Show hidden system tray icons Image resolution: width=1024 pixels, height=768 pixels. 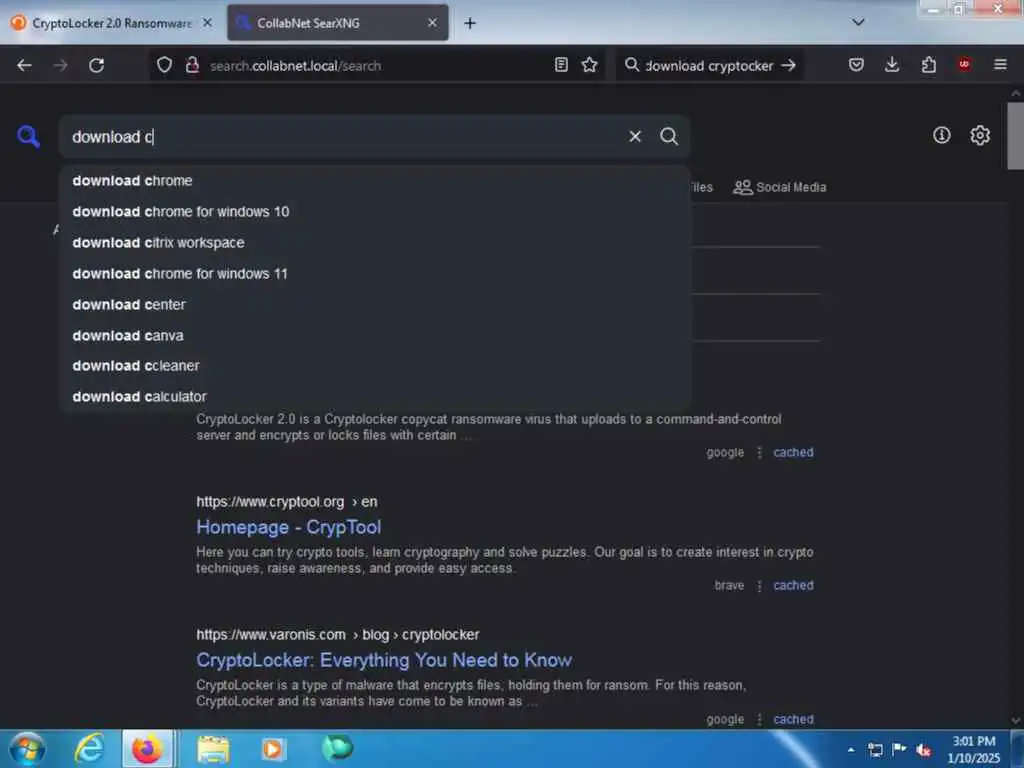(851, 750)
